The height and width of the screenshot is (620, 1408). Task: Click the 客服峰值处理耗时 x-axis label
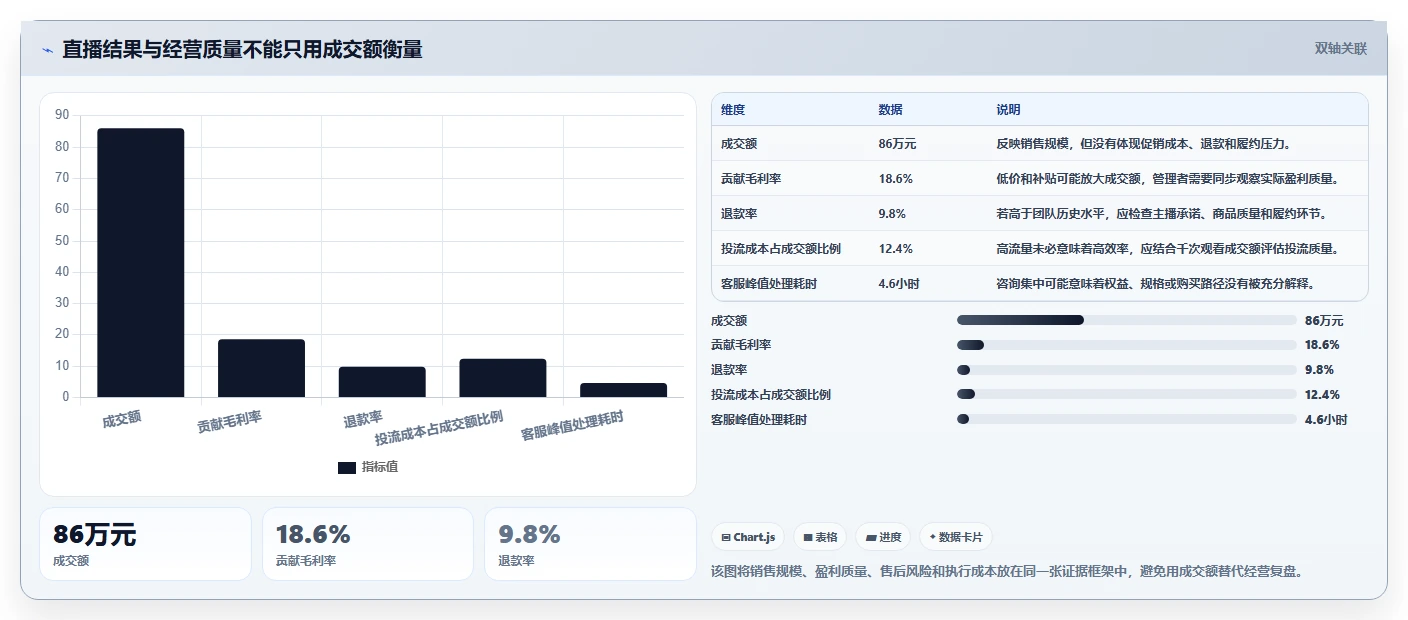(x=572, y=425)
